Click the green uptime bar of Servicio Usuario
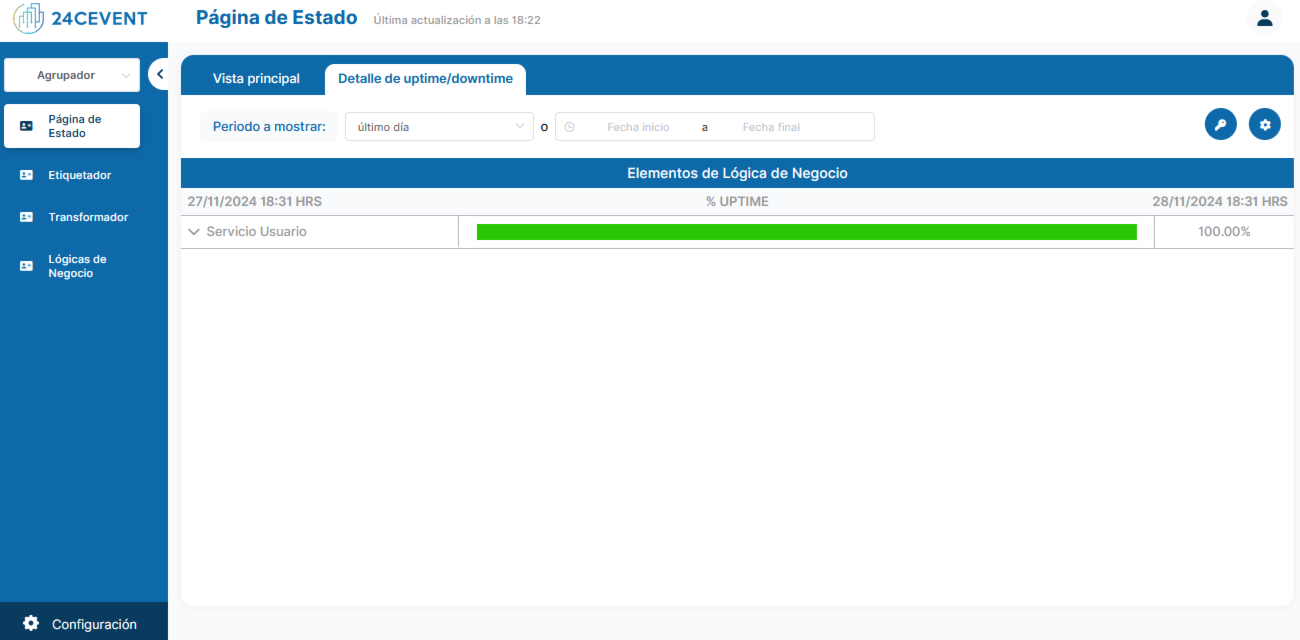This screenshot has width=1300, height=640. (807, 232)
